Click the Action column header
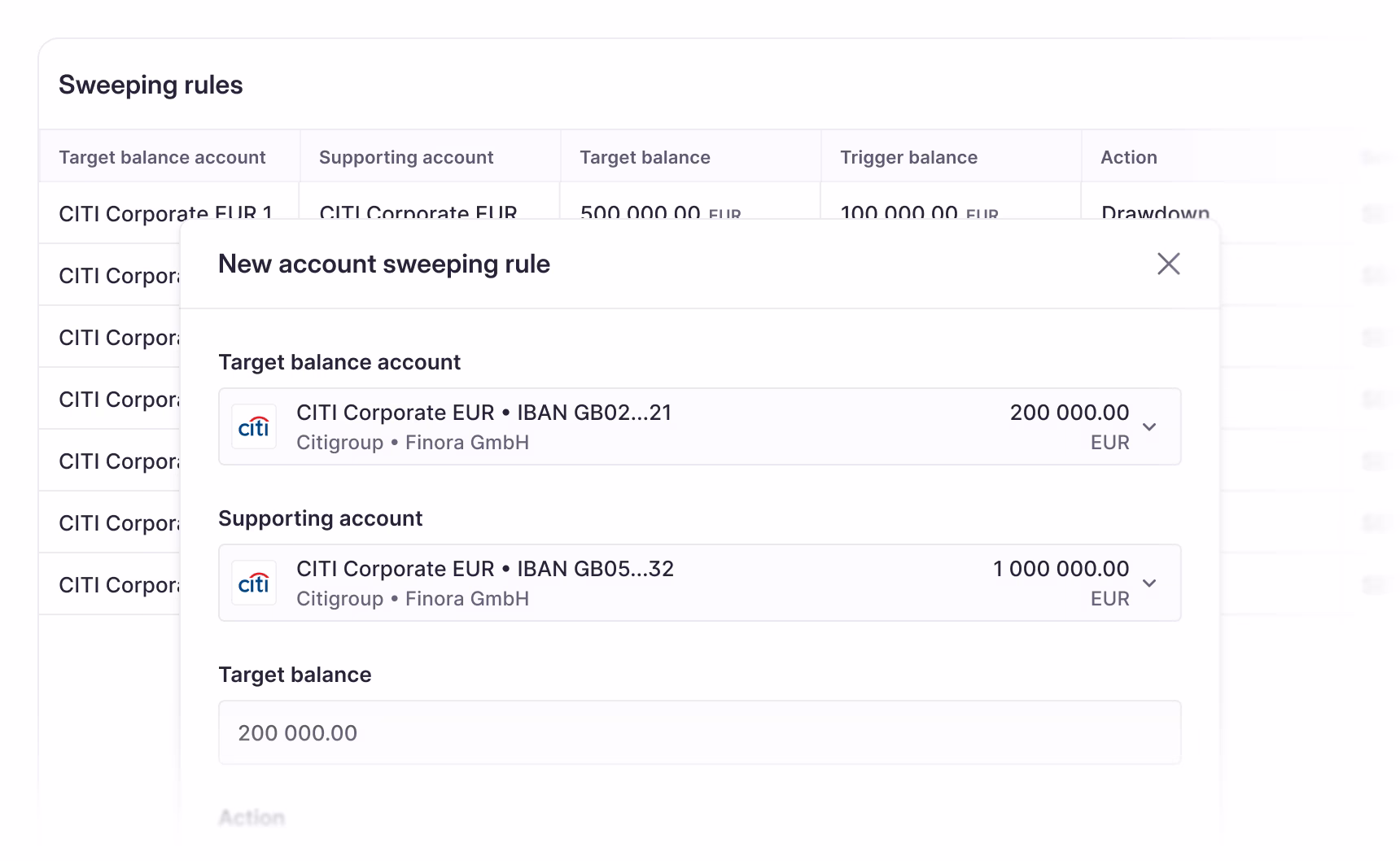Viewport: 1400px width, 861px height. tap(1128, 157)
